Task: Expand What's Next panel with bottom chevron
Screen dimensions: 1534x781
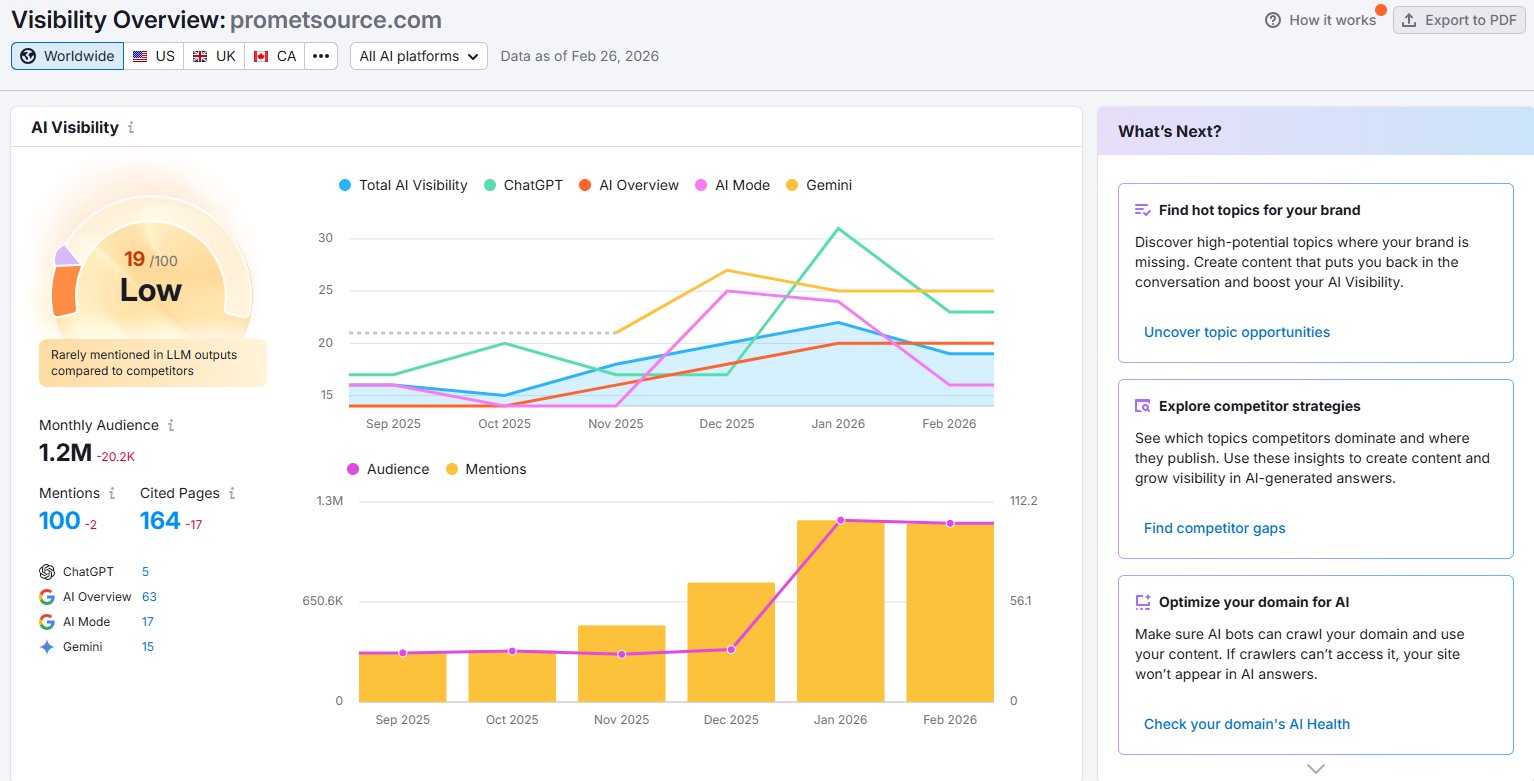Action: click(1316, 769)
